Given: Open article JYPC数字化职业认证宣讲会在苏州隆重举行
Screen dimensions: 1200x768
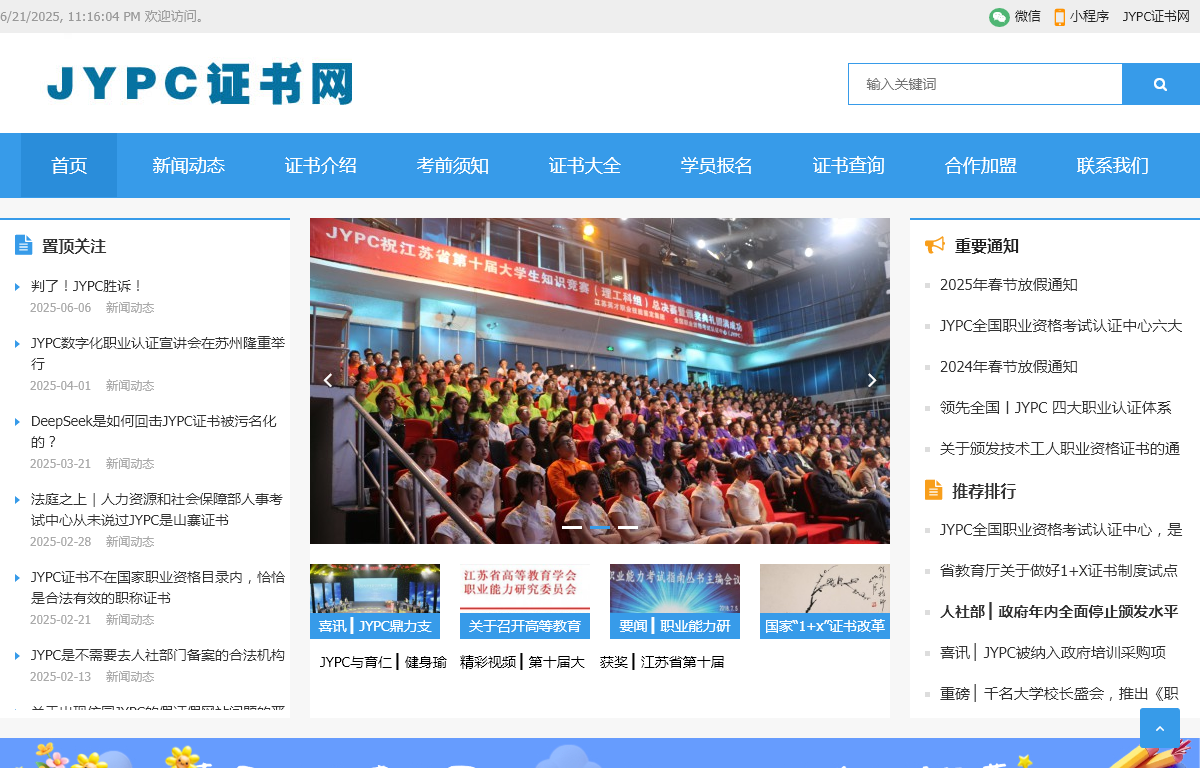Looking at the screenshot, I should click(x=158, y=353).
